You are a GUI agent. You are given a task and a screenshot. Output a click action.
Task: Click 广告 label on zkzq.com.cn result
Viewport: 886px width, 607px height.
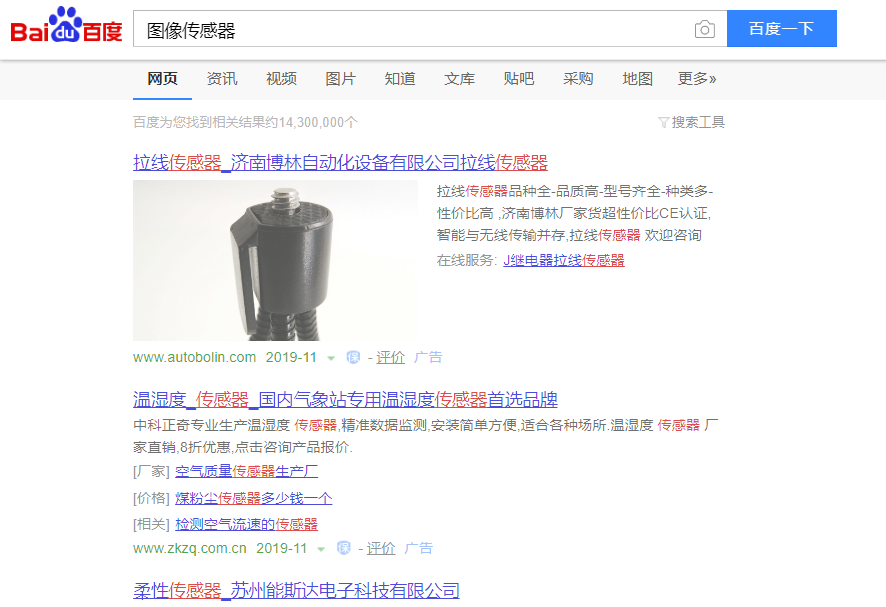(x=419, y=548)
